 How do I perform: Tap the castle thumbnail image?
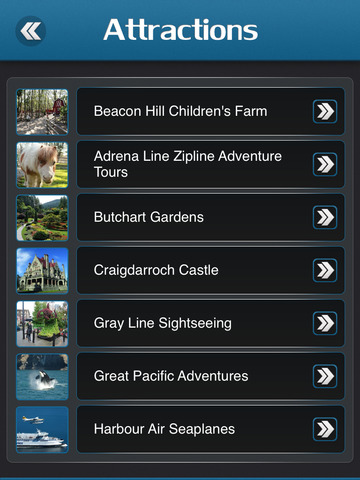click(x=42, y=270)
